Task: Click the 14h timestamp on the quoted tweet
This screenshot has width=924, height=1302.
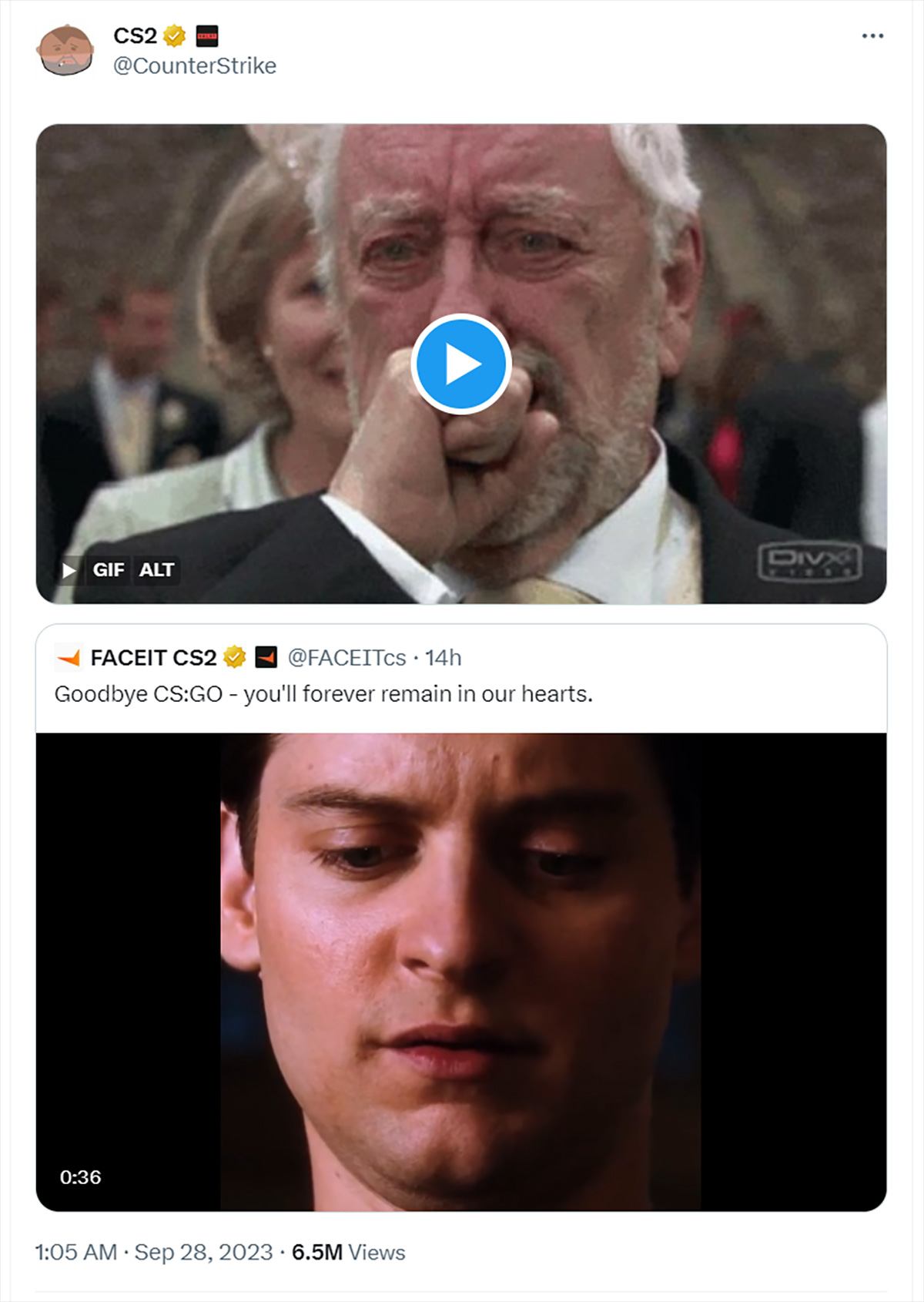Action: 444,658
